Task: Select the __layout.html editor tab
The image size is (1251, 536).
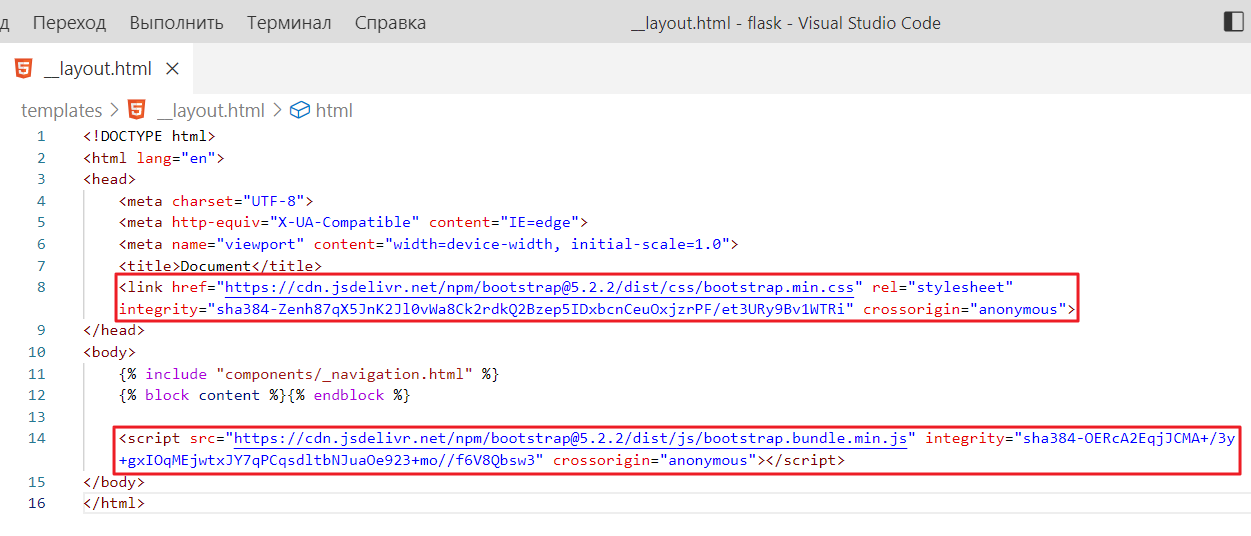Action: coord(96,68)
